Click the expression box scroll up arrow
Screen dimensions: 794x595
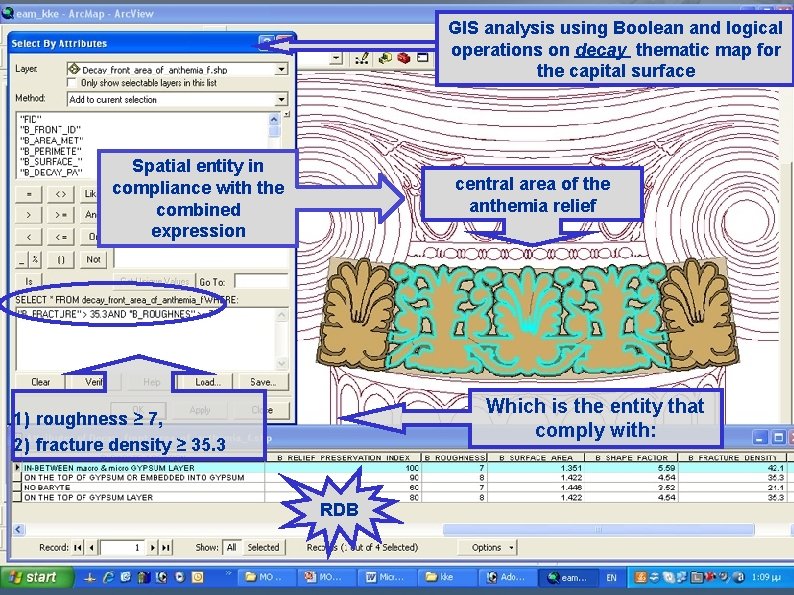pos(282,315)
